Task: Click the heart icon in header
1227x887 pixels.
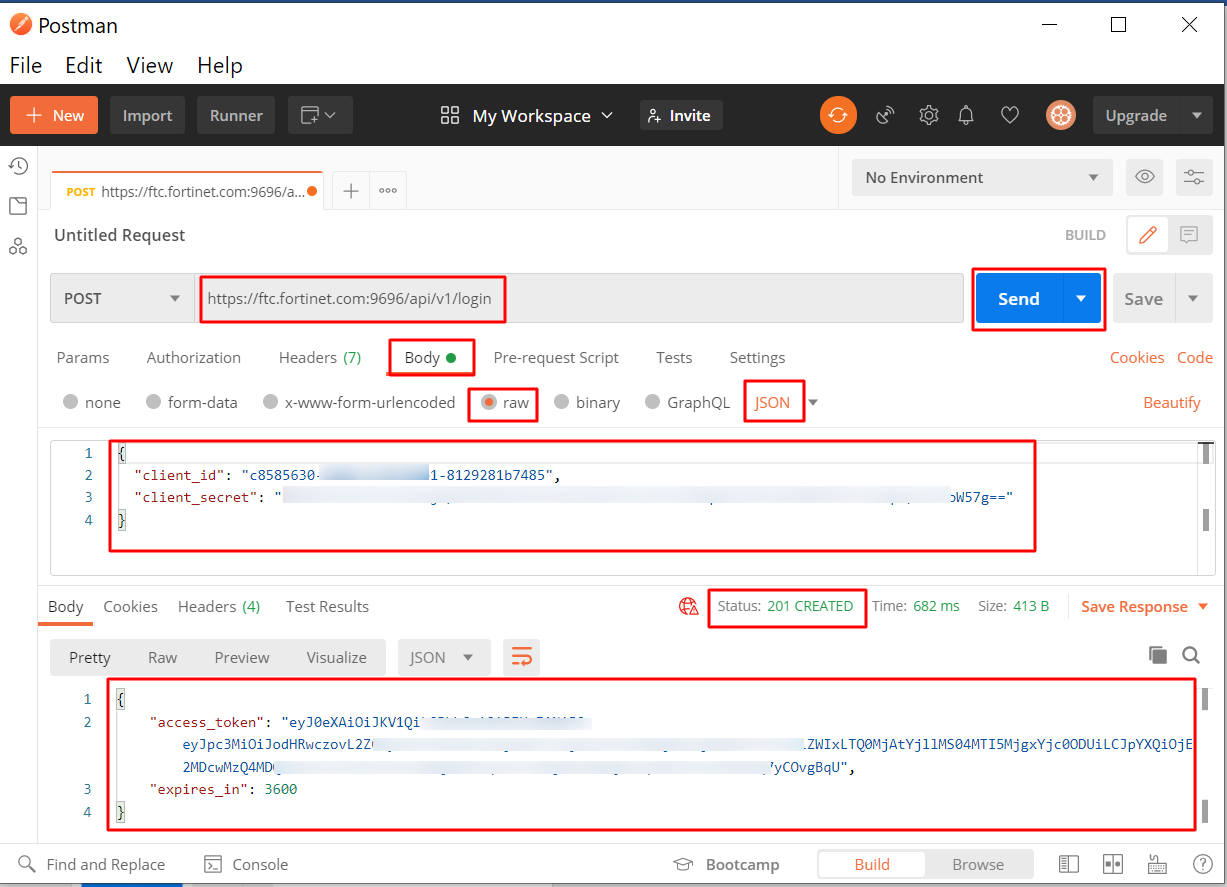Action: pyautogui.click(x=1010, y=115)
